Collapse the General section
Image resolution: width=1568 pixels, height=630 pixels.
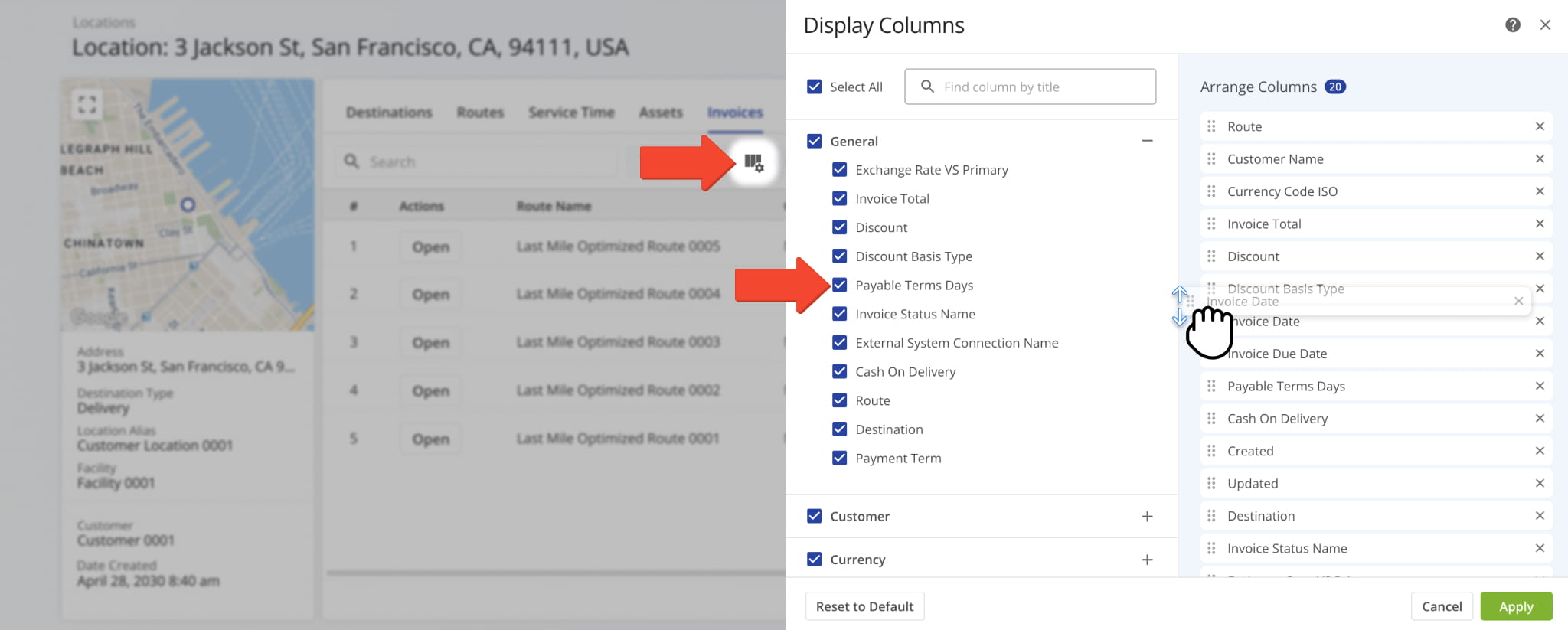click(x=1147, y=141)
